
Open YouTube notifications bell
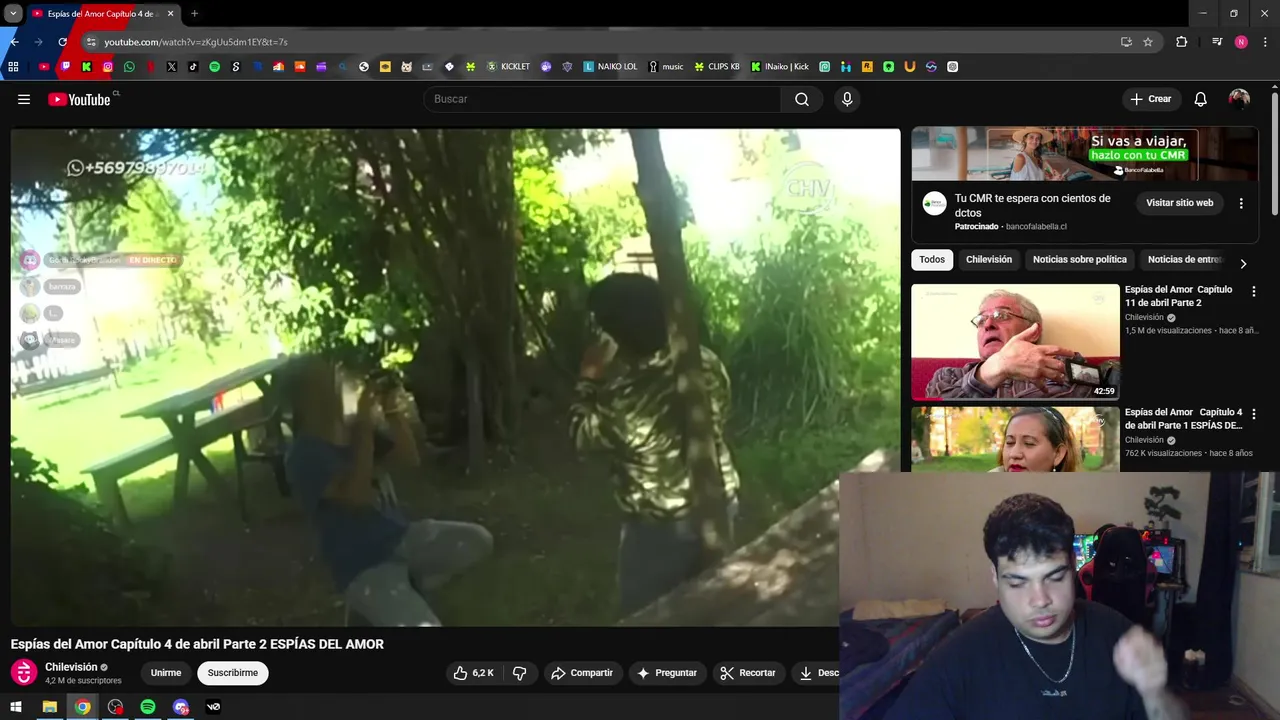tap(1201, 99)
